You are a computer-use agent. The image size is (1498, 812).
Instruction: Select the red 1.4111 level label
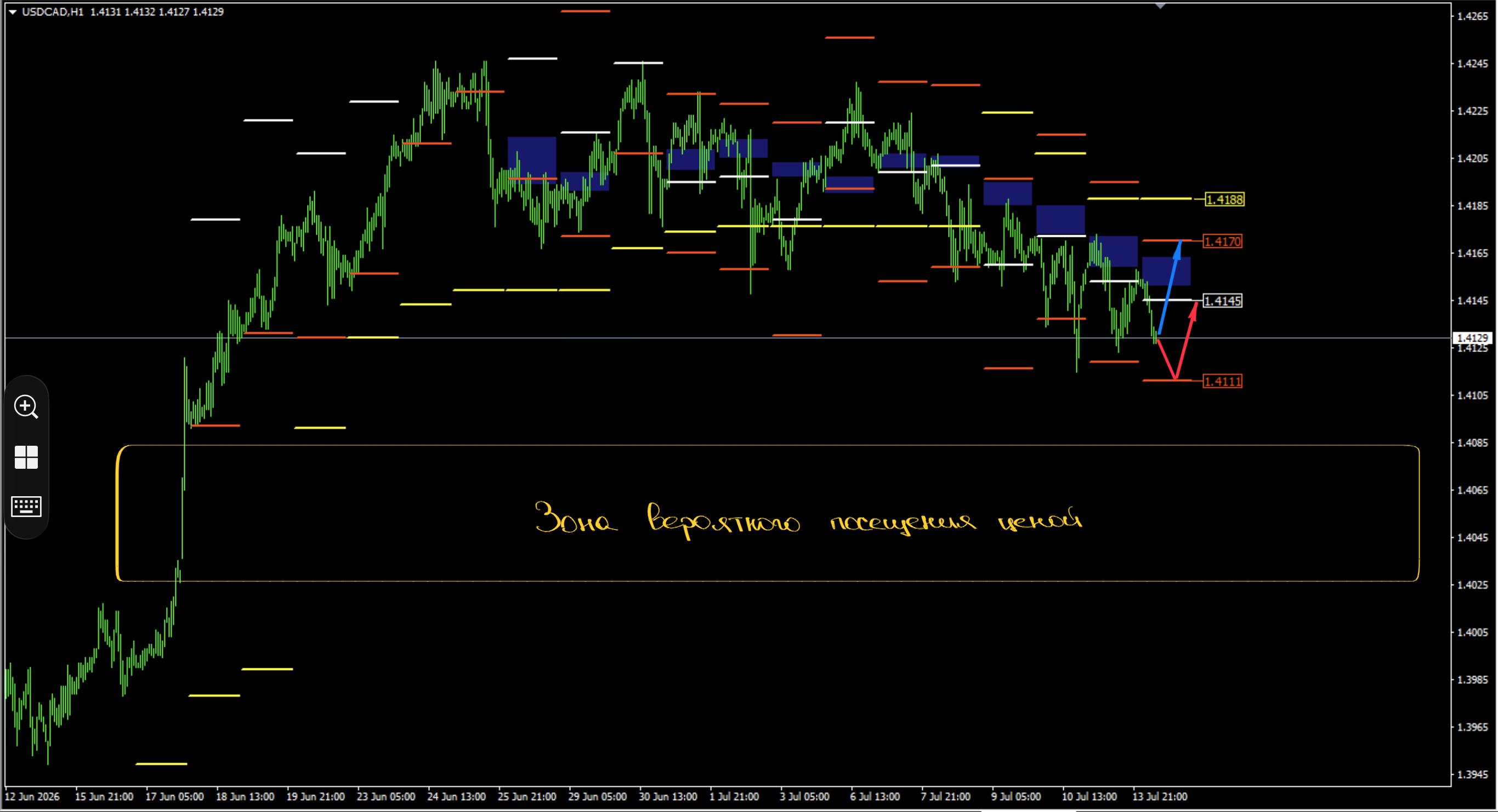click(1222, 381)
